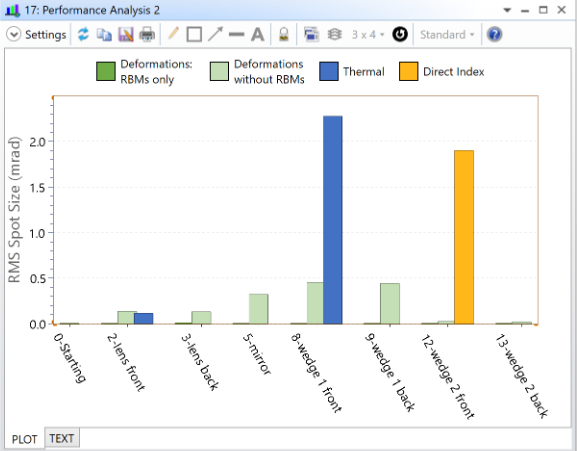Viewport: 578px width, 451px height.
Task: Minimize the Performance Analysis window
Action: point(525,11)
